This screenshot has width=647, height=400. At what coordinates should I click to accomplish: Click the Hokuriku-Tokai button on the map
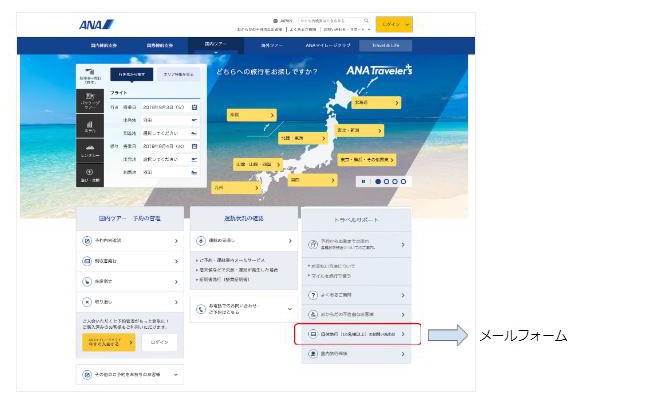303,138
